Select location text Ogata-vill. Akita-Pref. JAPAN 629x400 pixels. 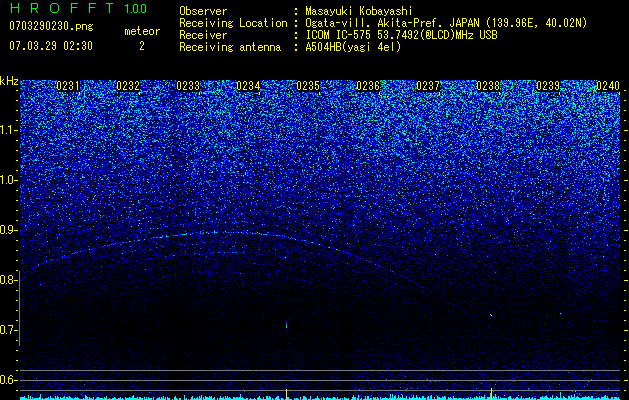tap(392, 23)
